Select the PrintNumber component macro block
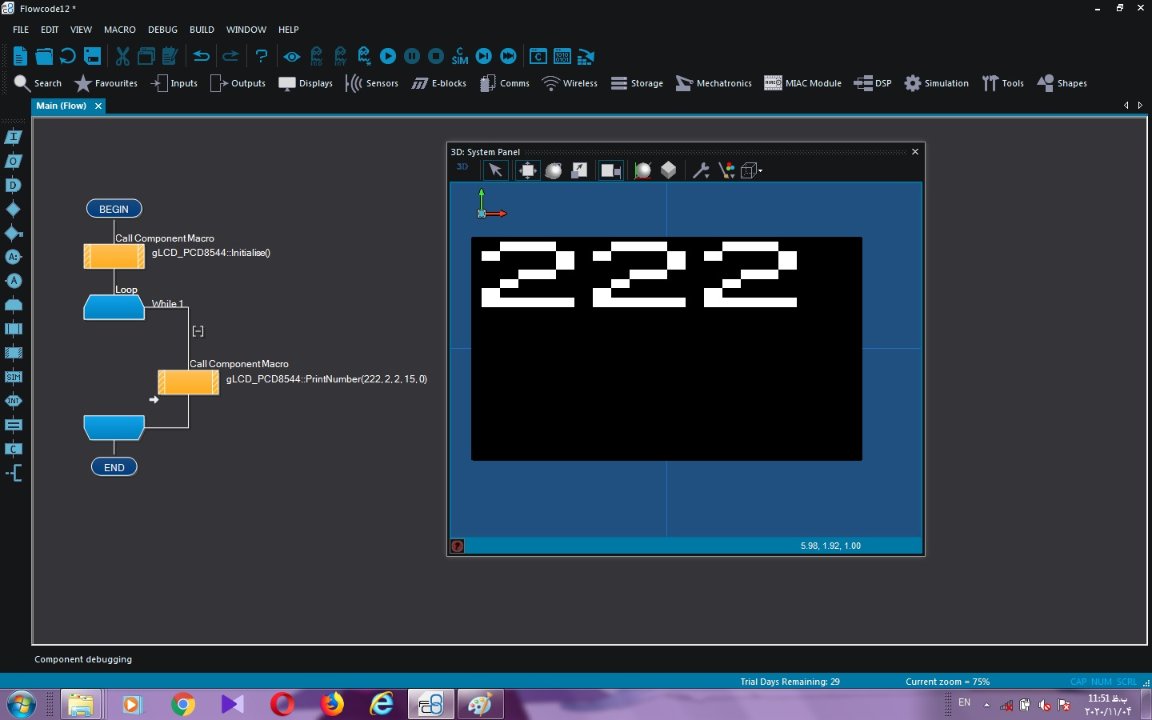The image size is (1152, 720). point(188,382)
